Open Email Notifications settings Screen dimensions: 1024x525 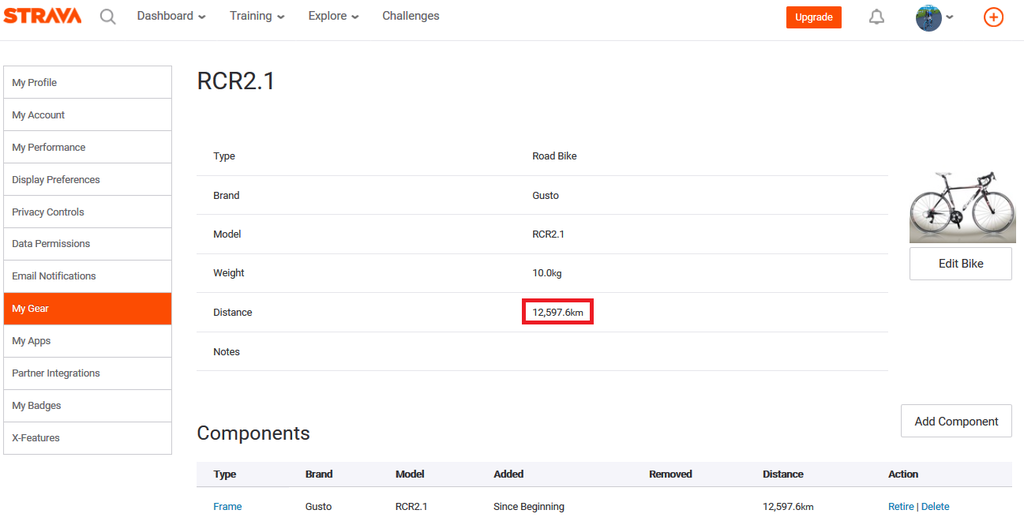tap(88, 276)
